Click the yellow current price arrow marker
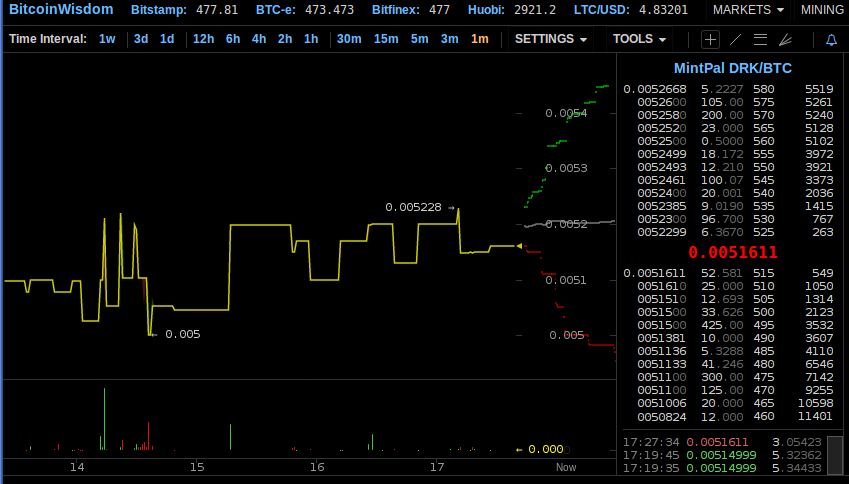This screenshot has height=484, width=849. [519, 246]
